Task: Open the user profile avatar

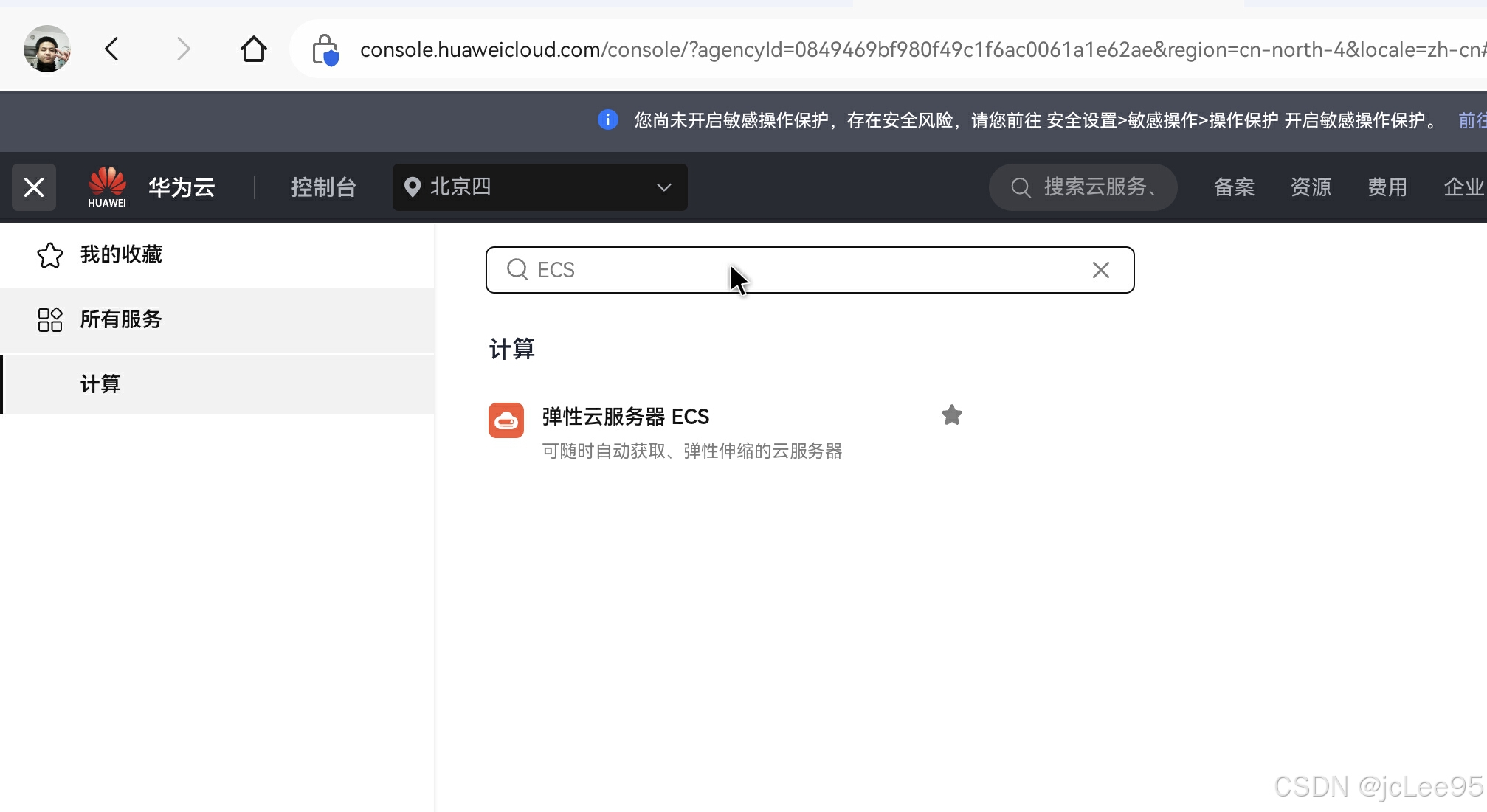Action: point(47,49)
